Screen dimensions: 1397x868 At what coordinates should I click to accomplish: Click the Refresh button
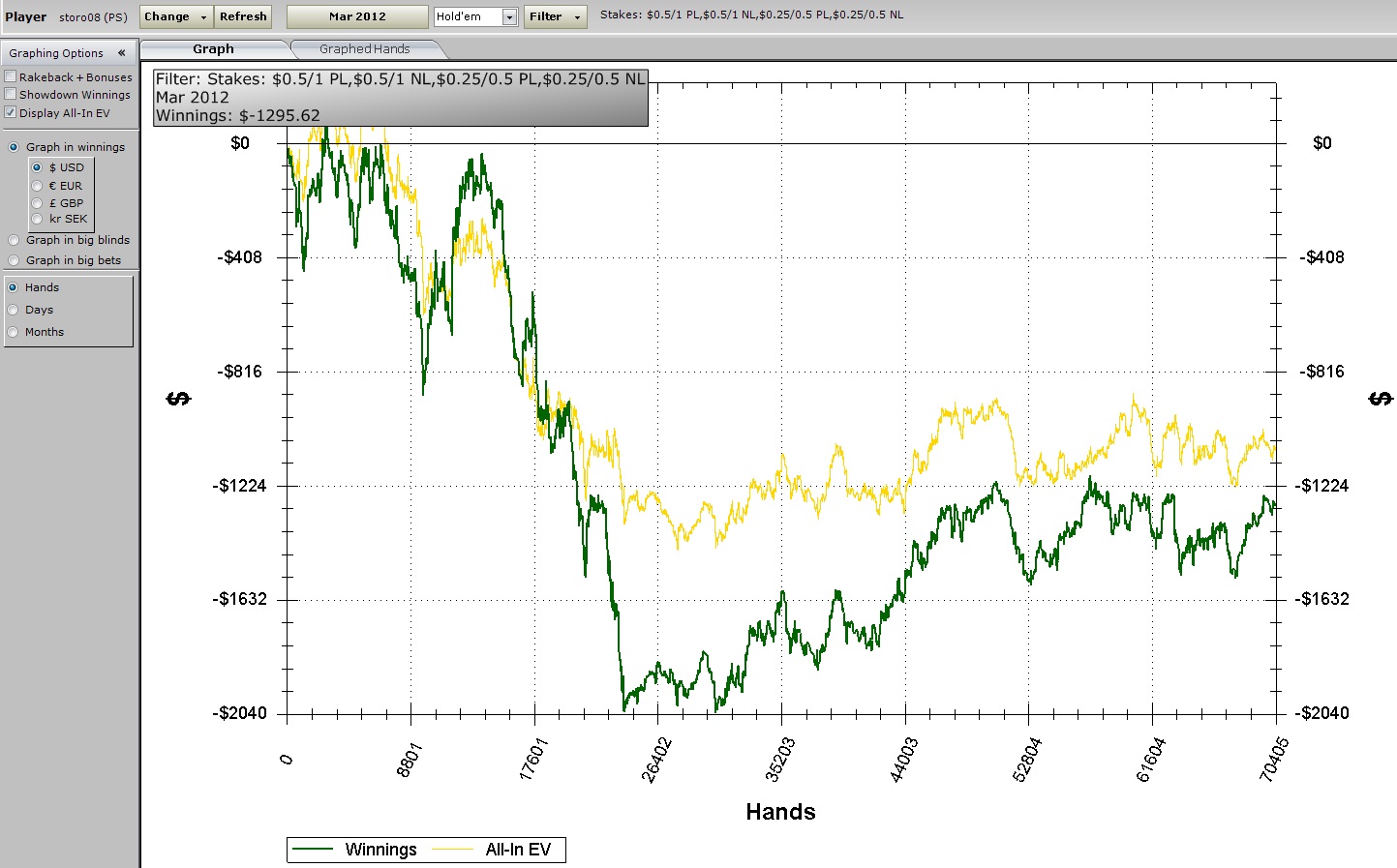coord(243,16)
